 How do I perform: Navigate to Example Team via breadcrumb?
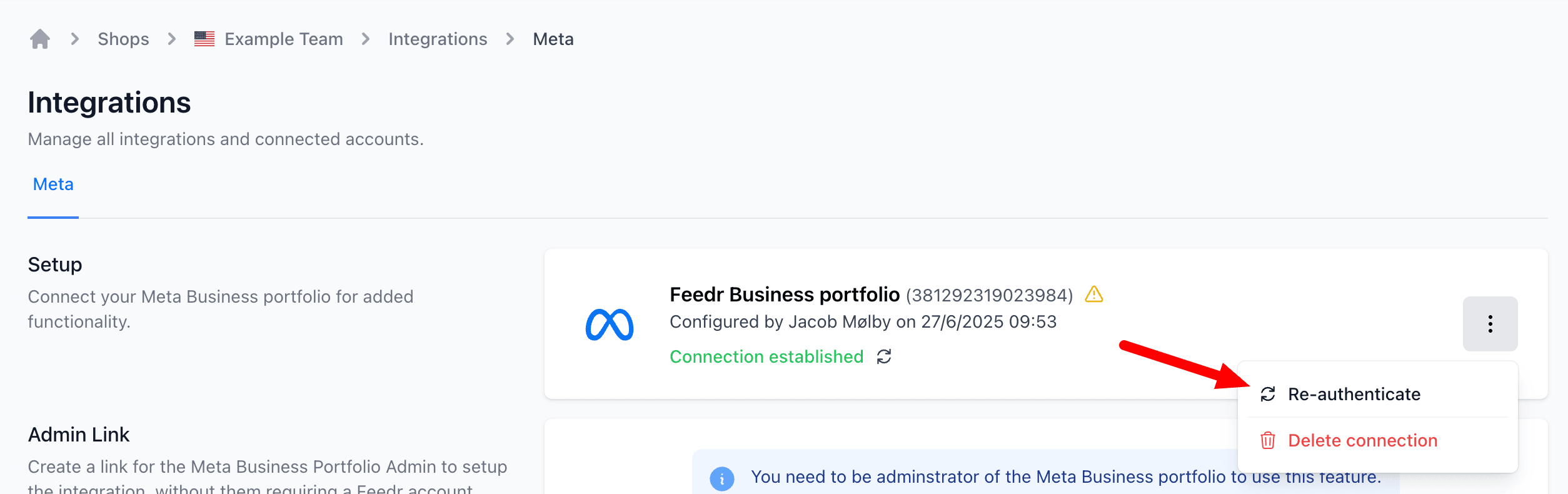[285, 38]
